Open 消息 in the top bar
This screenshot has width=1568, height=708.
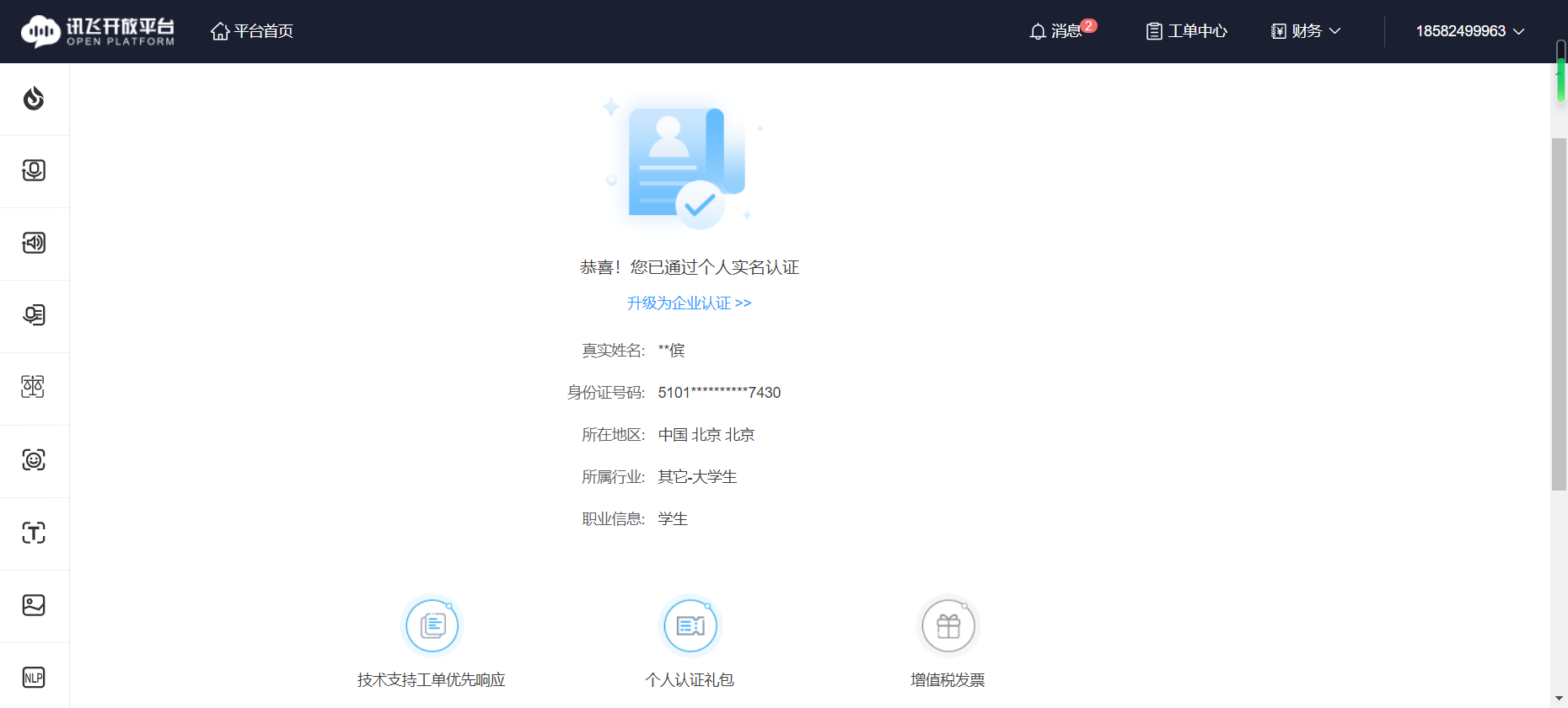[x=1066, y=31]
